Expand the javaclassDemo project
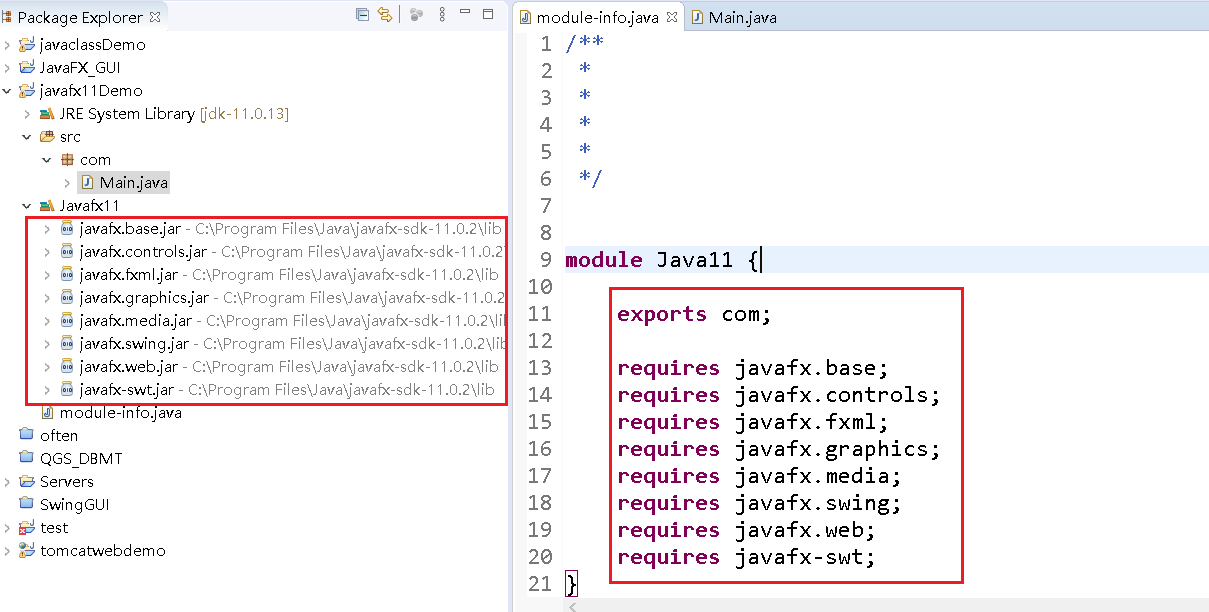 point(7,44)
